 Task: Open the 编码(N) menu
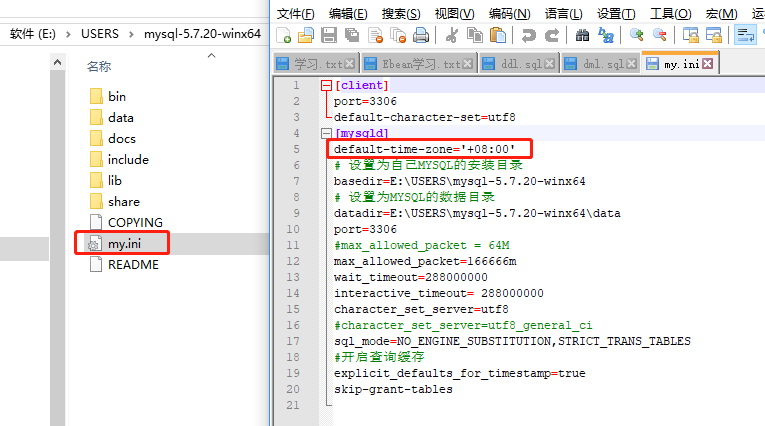[509, 14]
